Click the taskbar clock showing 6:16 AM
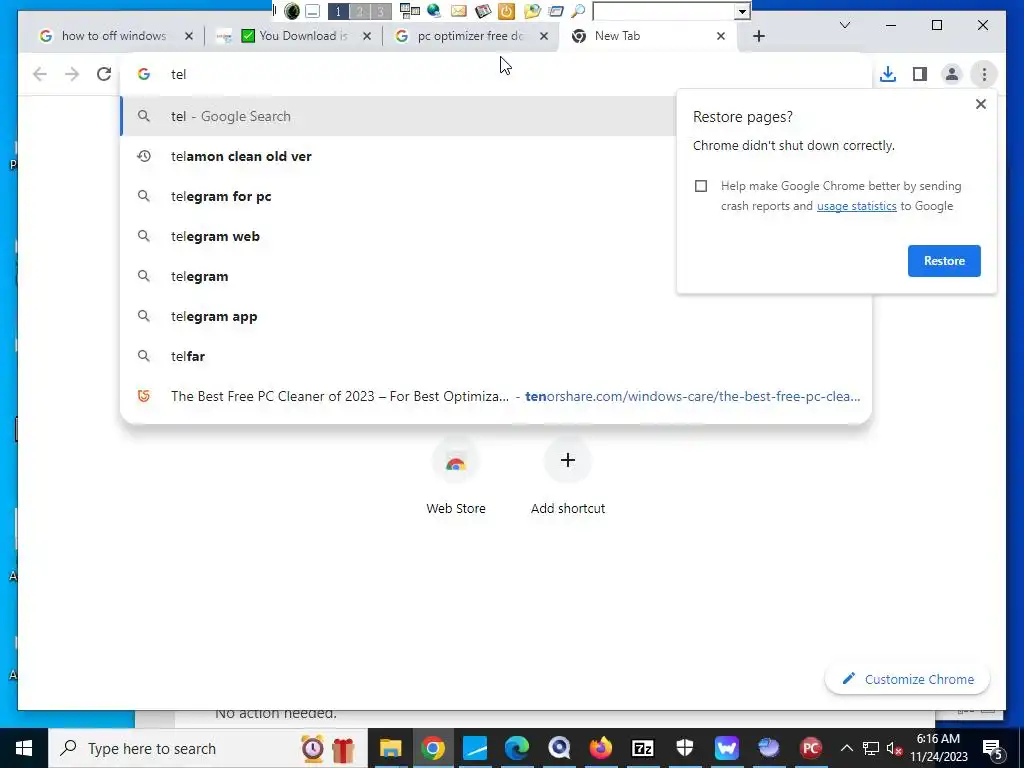The image size is (1024, 768). [938, 748]
